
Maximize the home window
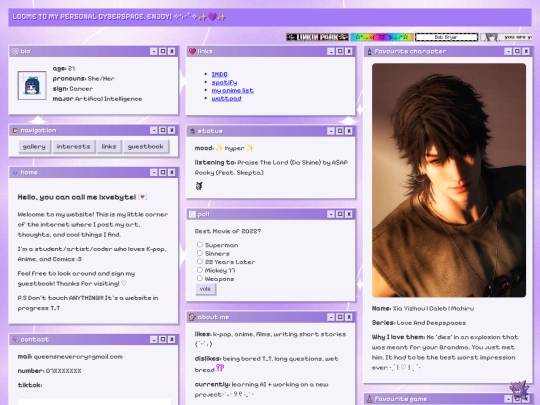click(163, 172)
